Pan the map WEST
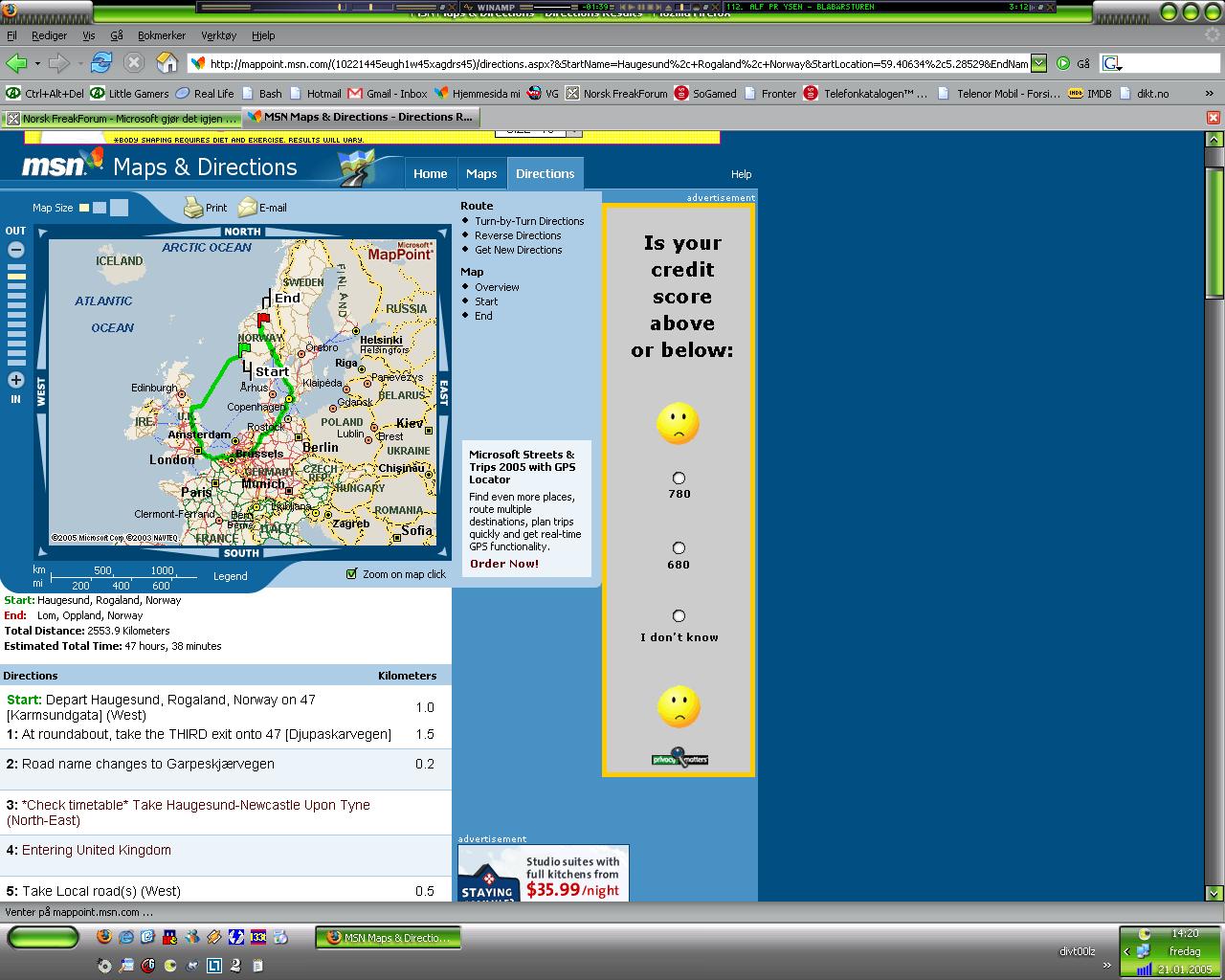1225x980 pixels. pyautogui.click(x=41, y=391)
